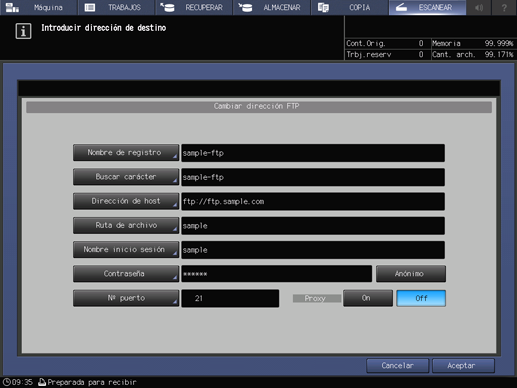The width and height of the screenshot is (517, 388).
Task: Open the Buscar carácter setting
Action: pyautogui.click(x=126, y=177)
